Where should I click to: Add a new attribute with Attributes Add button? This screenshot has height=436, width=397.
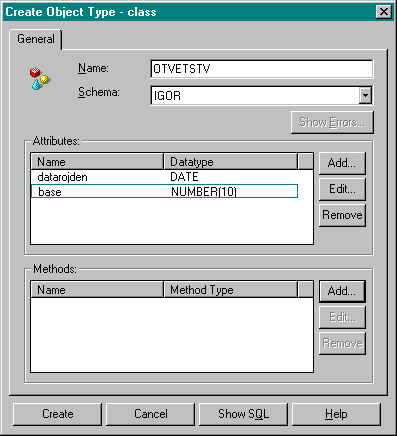tap(342, 163)
